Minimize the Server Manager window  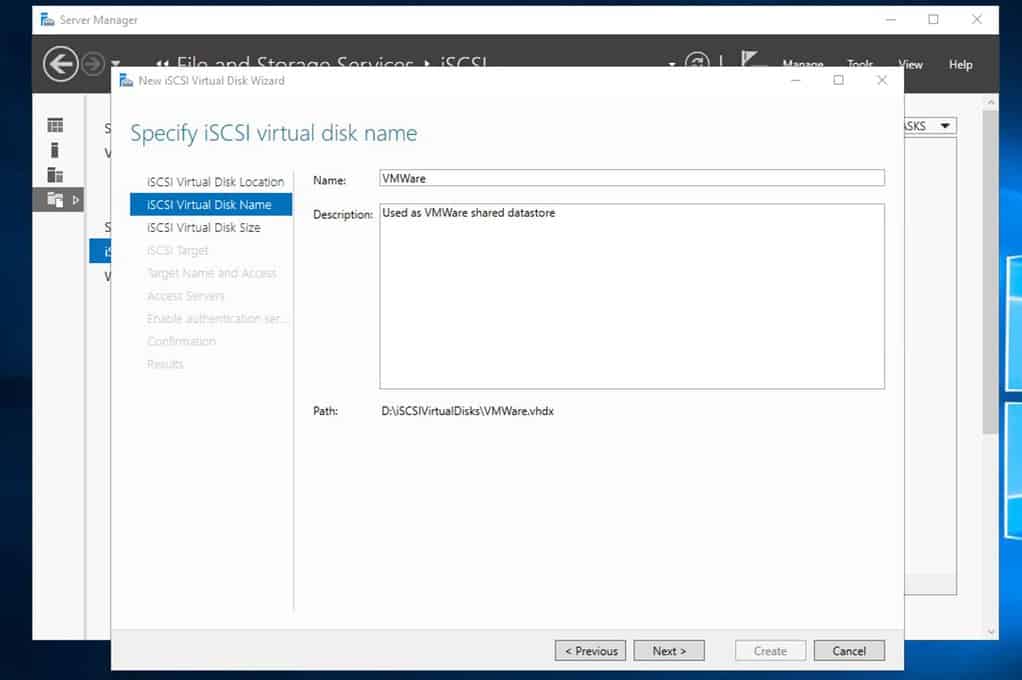coord(890,20)
